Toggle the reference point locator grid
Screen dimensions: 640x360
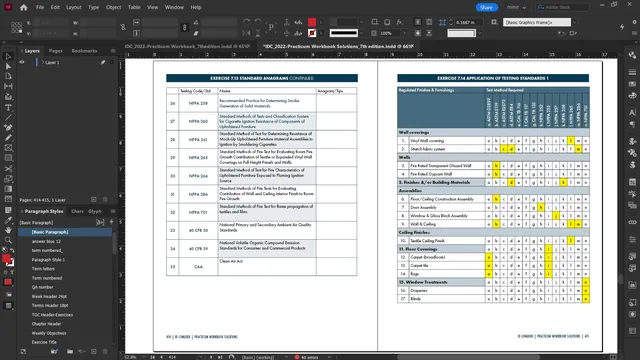tap(17, 27)
